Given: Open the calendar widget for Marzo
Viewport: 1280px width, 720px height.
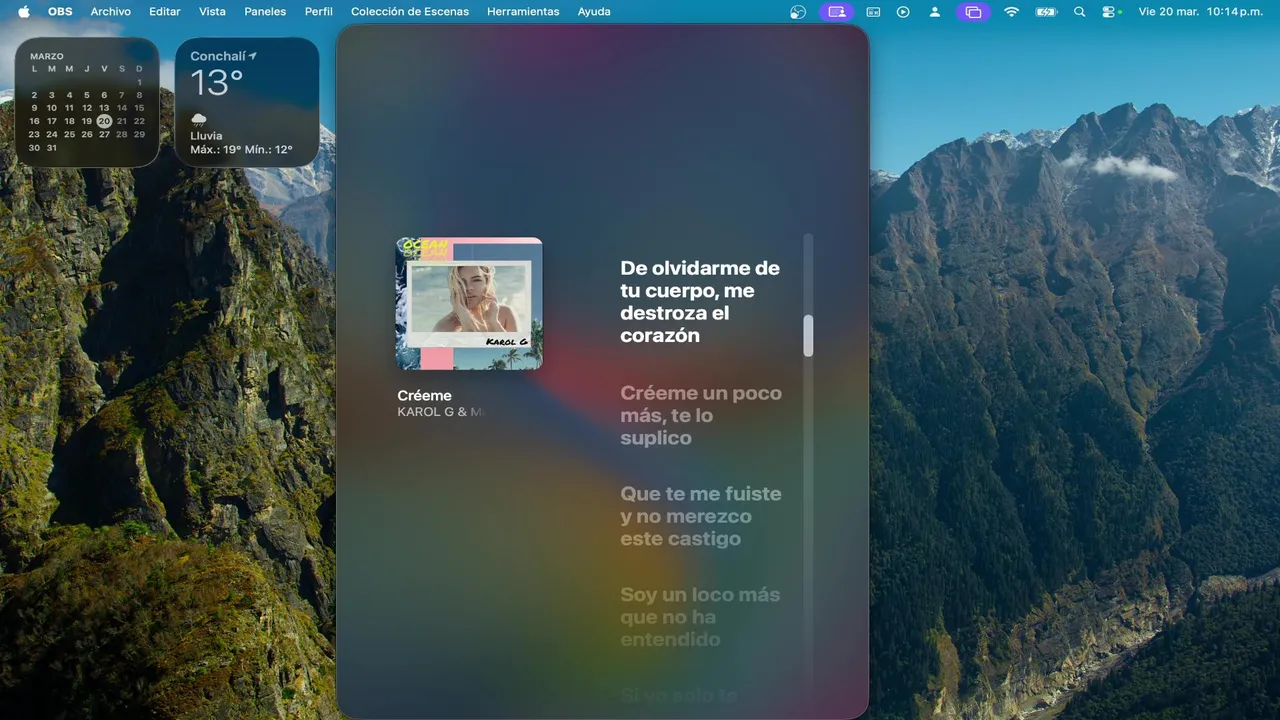Looking at the screenshot, I should pyautogui.click(x=87, y=101).
